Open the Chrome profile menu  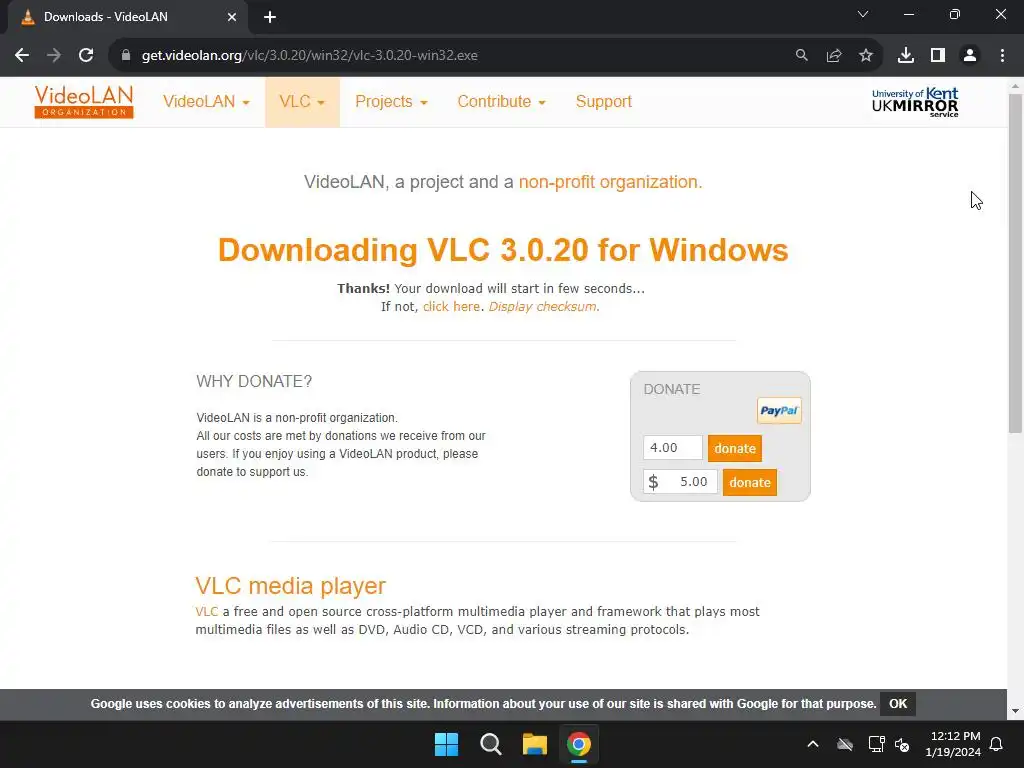click(x=970, y=56)
